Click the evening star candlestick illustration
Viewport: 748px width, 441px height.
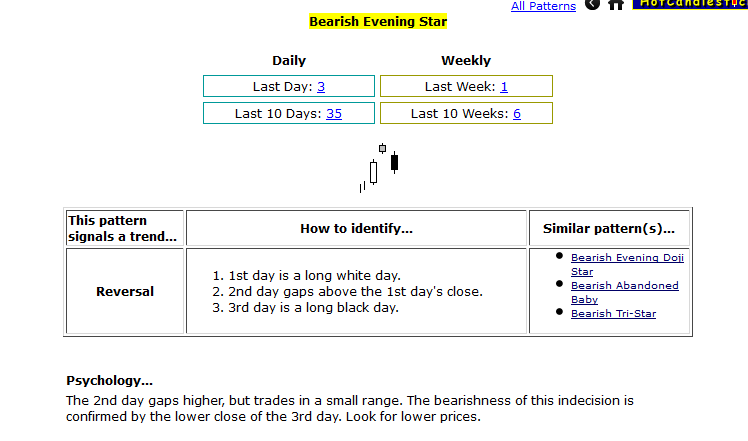coord(379,168)
